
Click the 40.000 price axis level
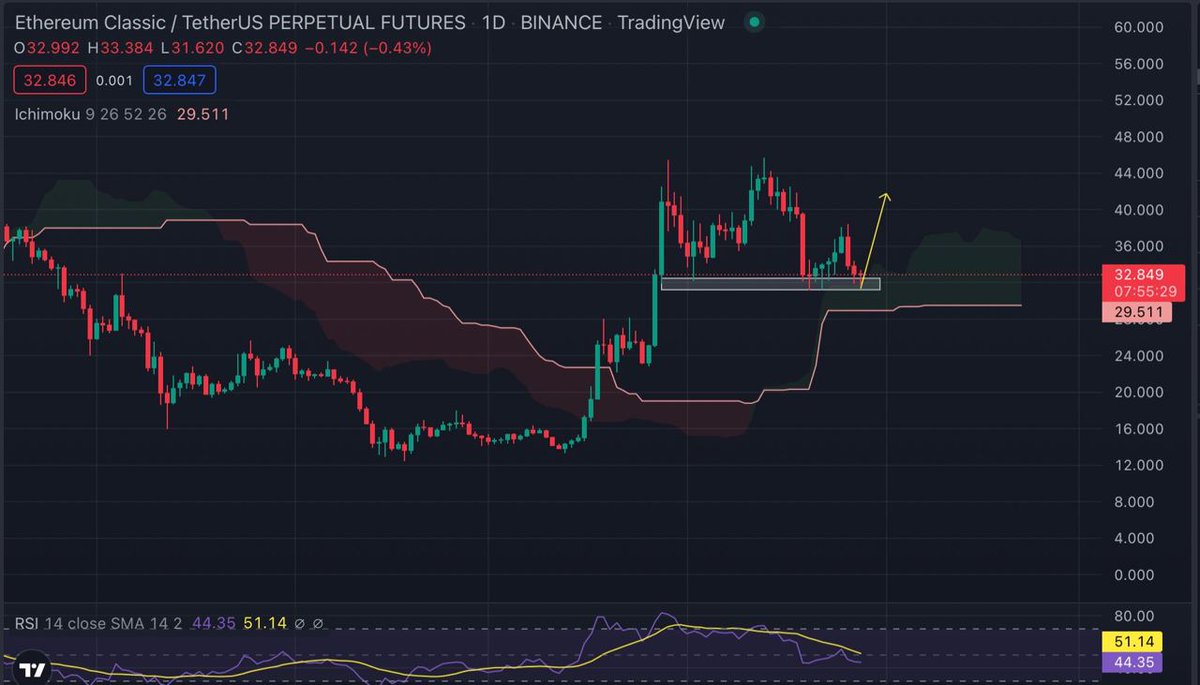pos(1137,210)
